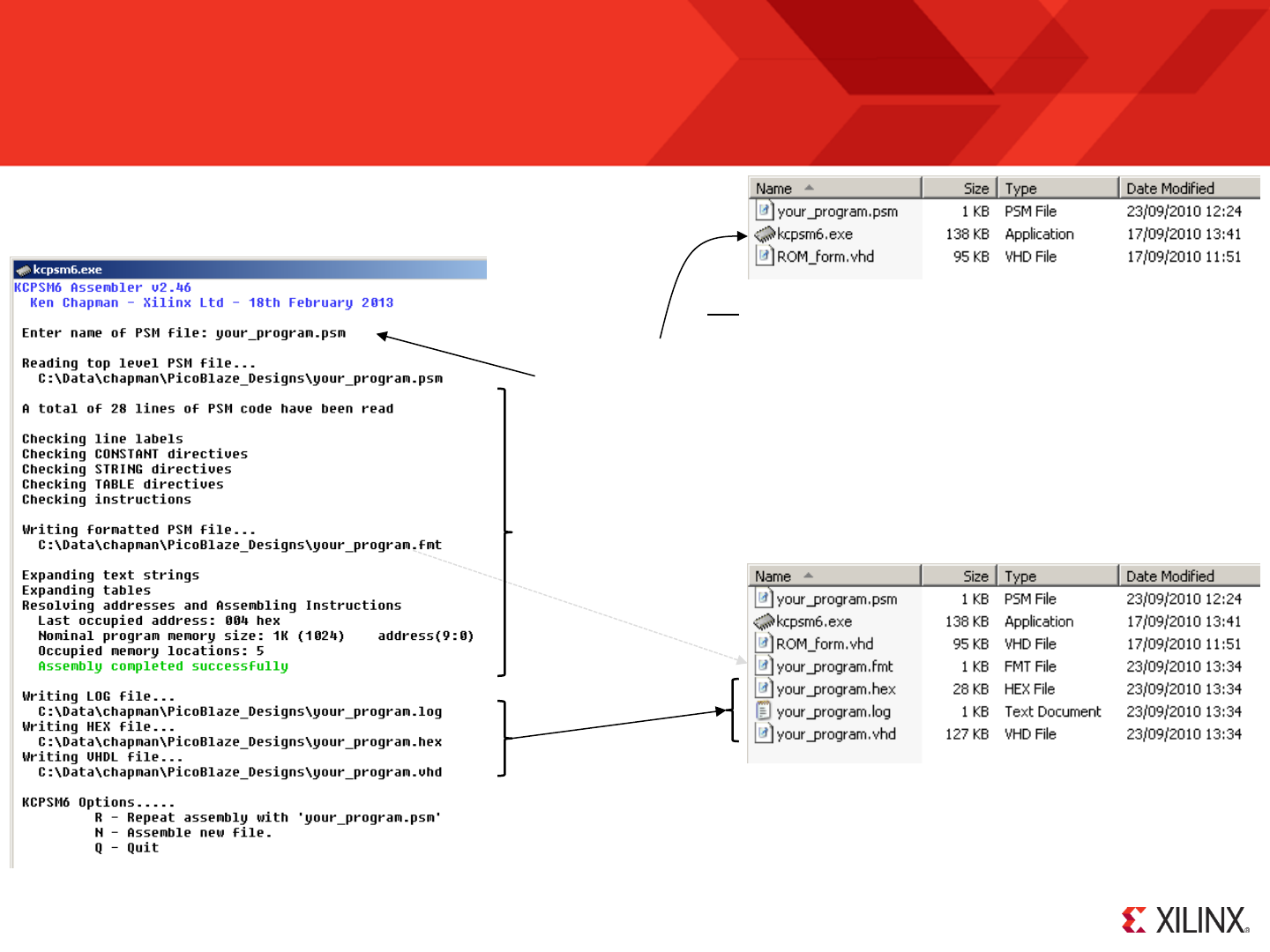Click the "Writing LOG file..." console line
The image size is (1270, 952).
point(99,696)
